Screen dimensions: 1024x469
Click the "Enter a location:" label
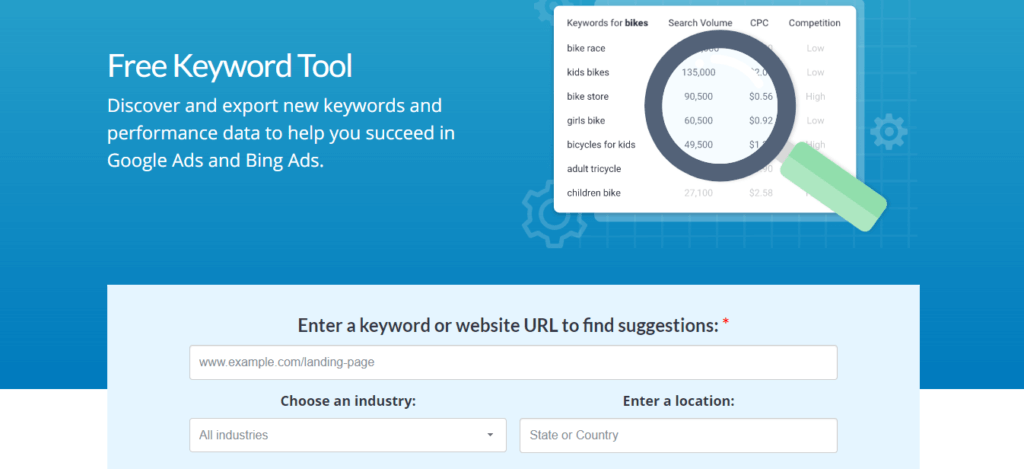(678, 401)
